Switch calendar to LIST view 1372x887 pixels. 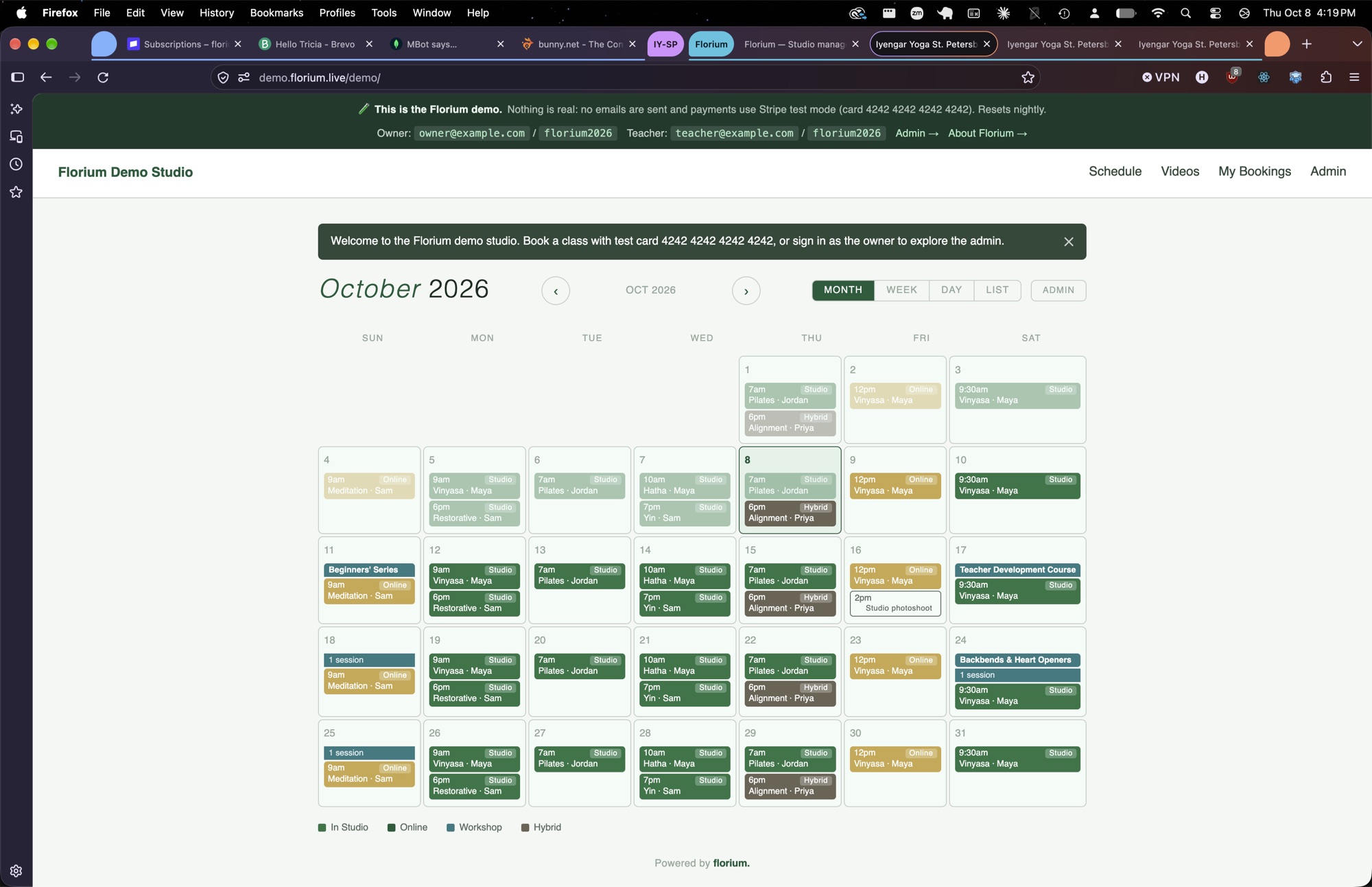pos(997,290)
